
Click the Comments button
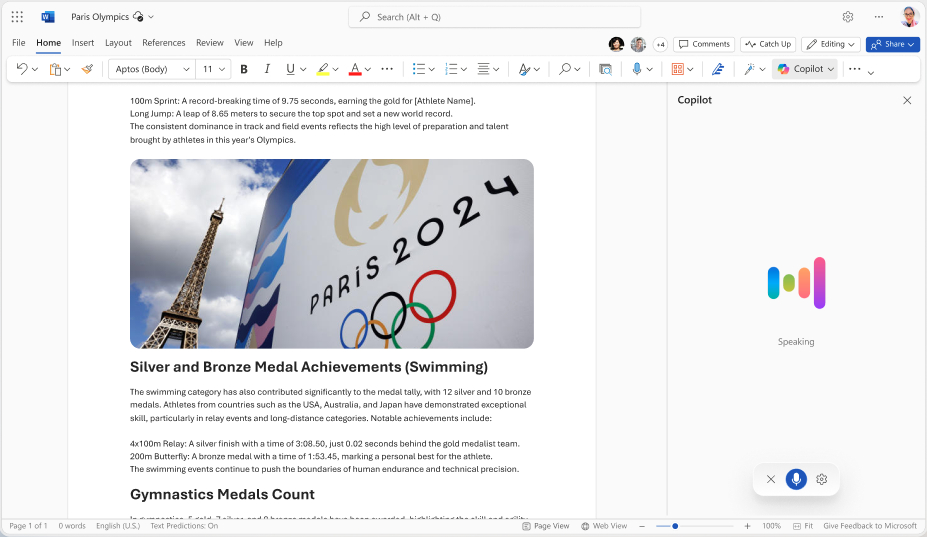pyautogui.click(x=704, y=44)
